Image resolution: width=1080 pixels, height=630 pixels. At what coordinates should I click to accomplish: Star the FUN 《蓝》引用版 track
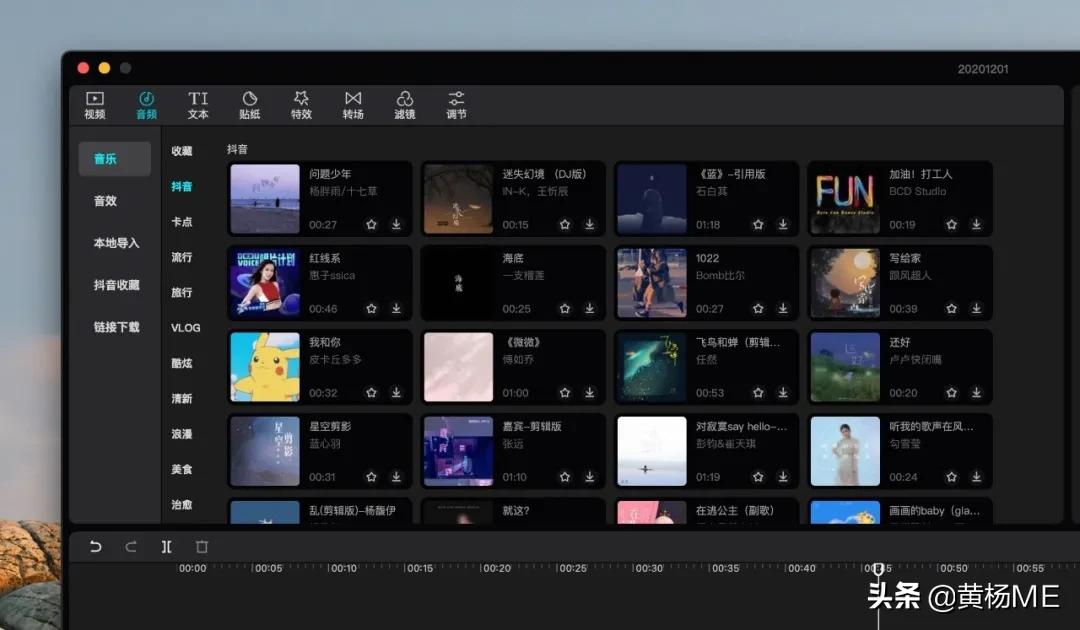(x=758, y=225)
